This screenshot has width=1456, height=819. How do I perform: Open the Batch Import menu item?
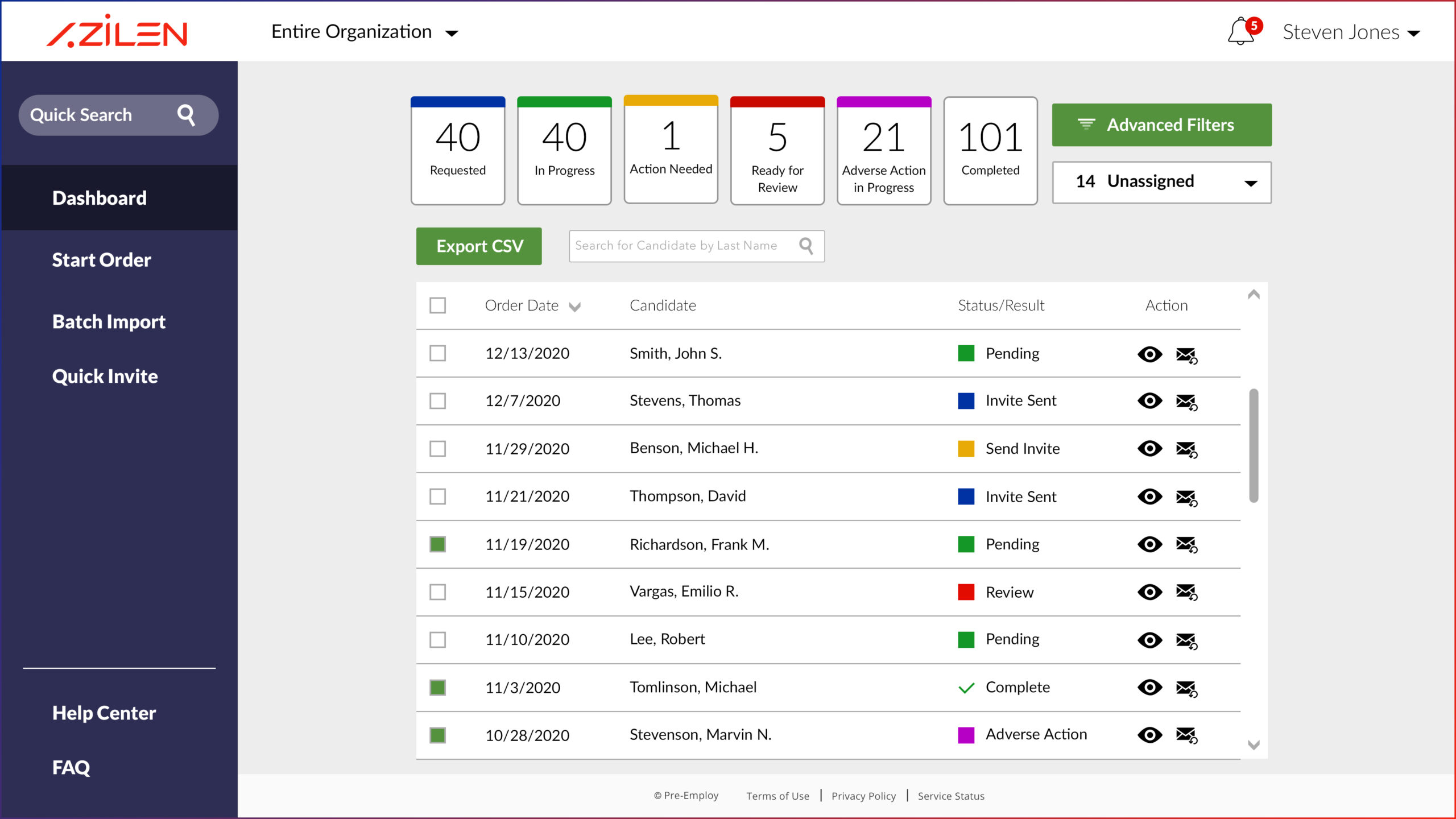(108, 321)
